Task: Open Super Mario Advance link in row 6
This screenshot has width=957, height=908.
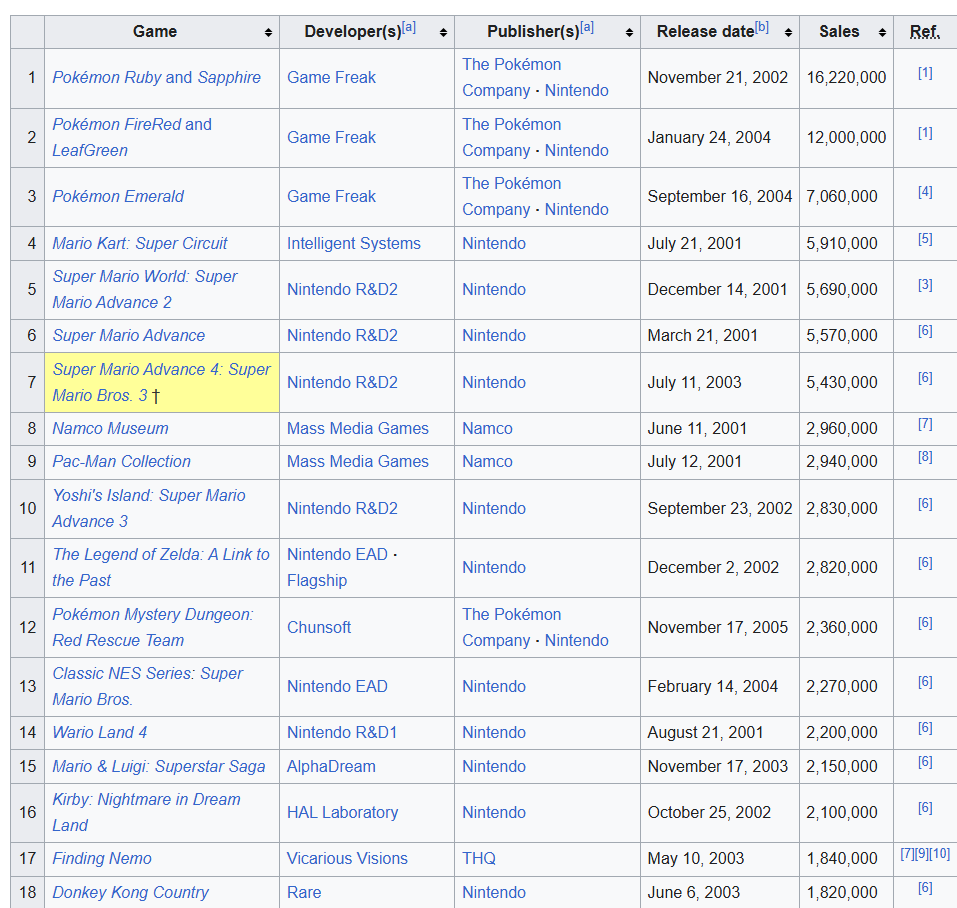Action: pos(129,336)
